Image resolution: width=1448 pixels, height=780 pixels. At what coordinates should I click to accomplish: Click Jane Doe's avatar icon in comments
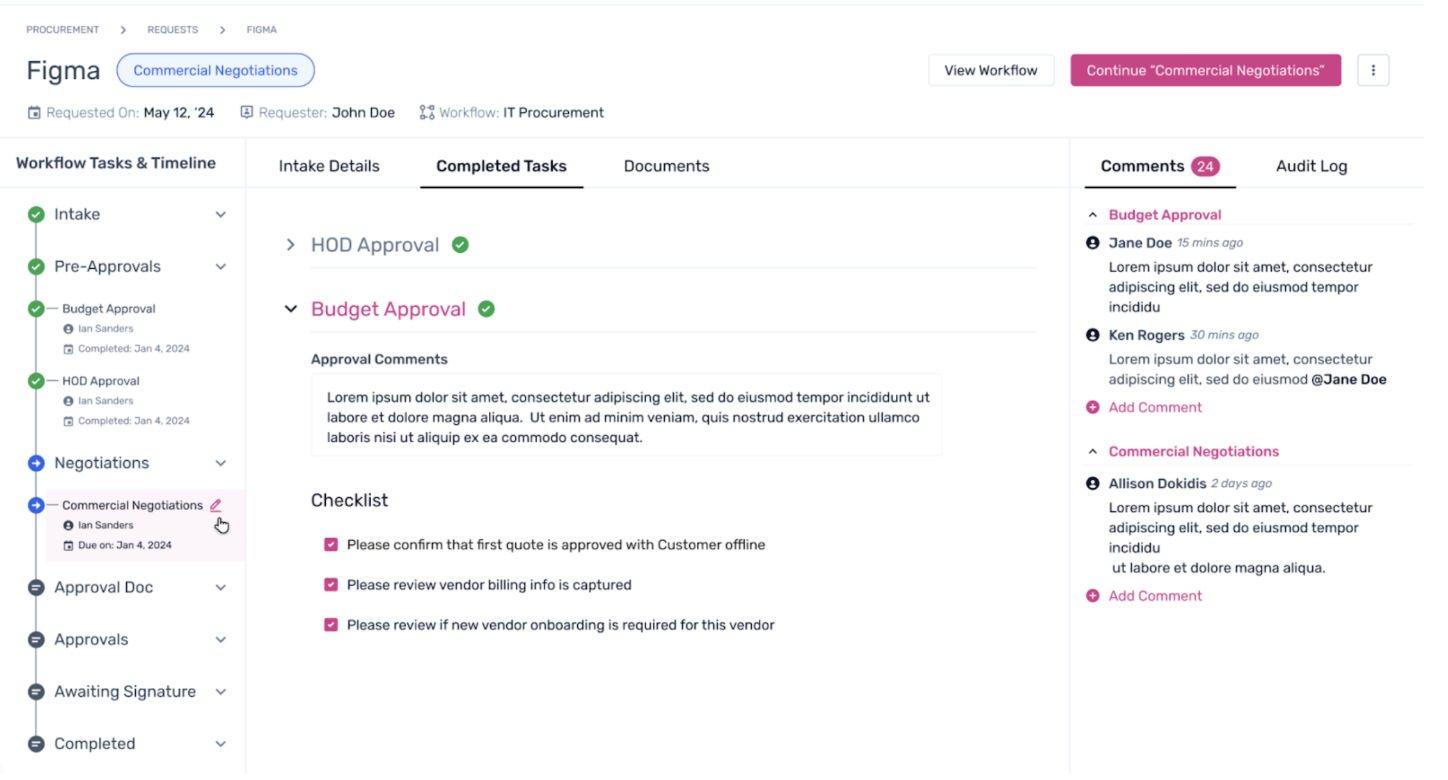(1093, 243)
